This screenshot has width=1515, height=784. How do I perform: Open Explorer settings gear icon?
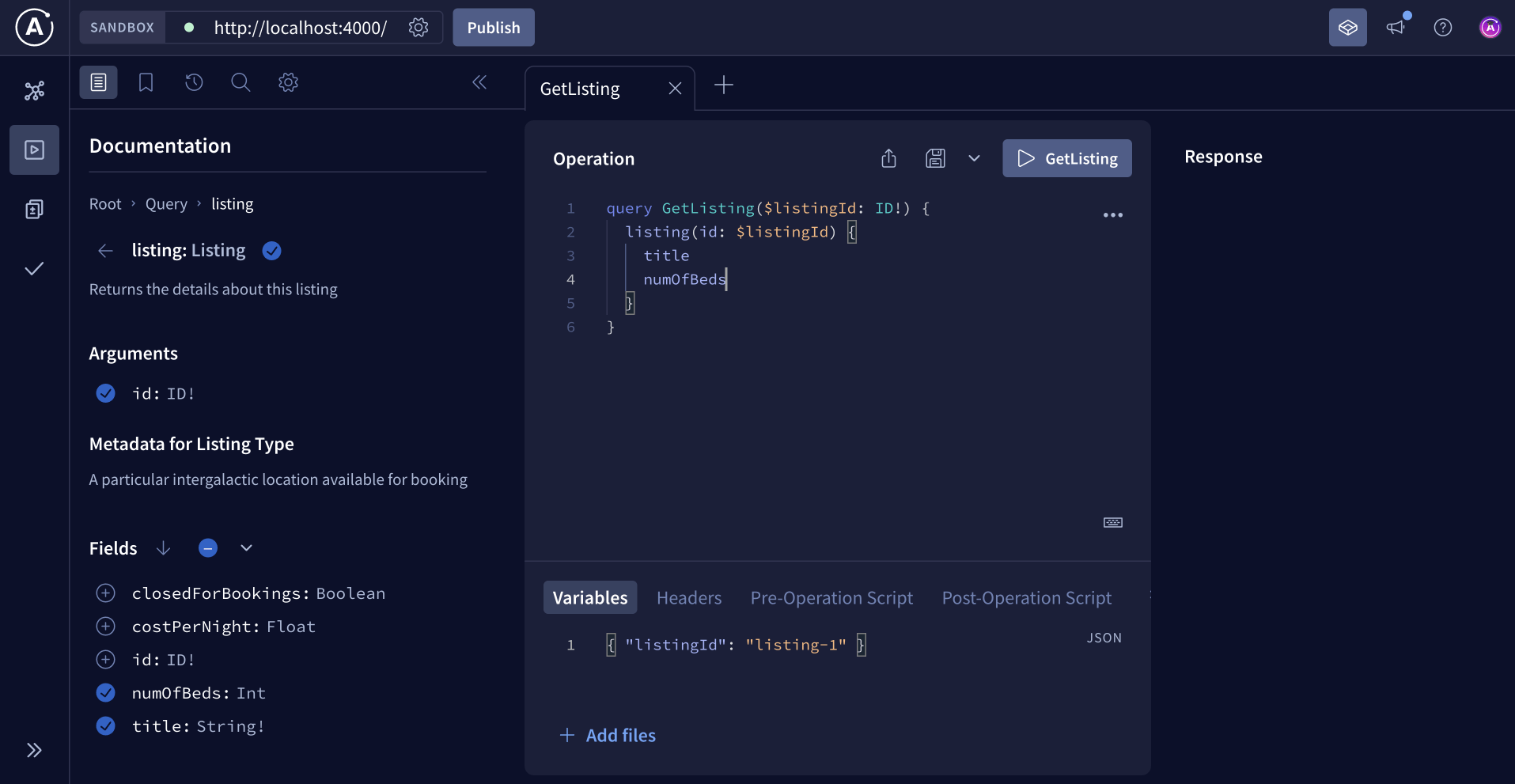288,82
